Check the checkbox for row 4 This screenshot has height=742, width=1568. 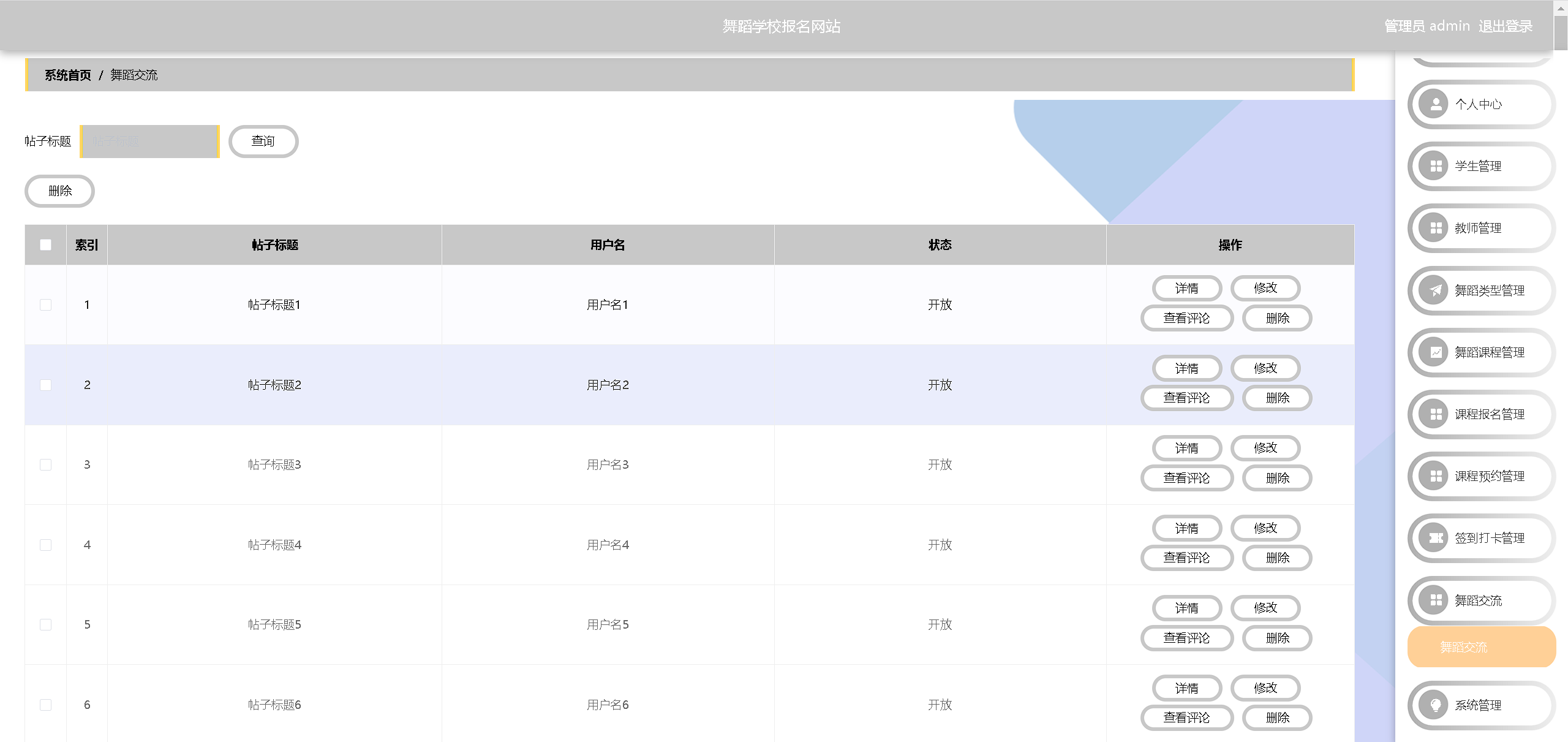tap(45, 545)
